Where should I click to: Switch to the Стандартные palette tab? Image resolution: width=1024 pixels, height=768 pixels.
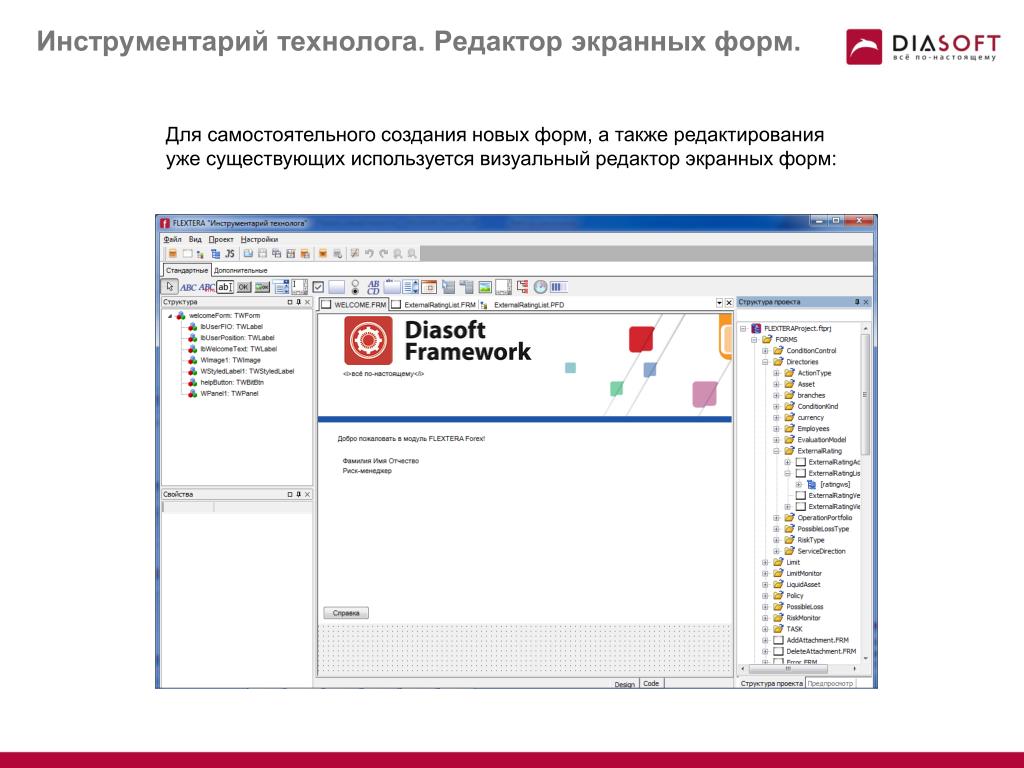[187, 270]
